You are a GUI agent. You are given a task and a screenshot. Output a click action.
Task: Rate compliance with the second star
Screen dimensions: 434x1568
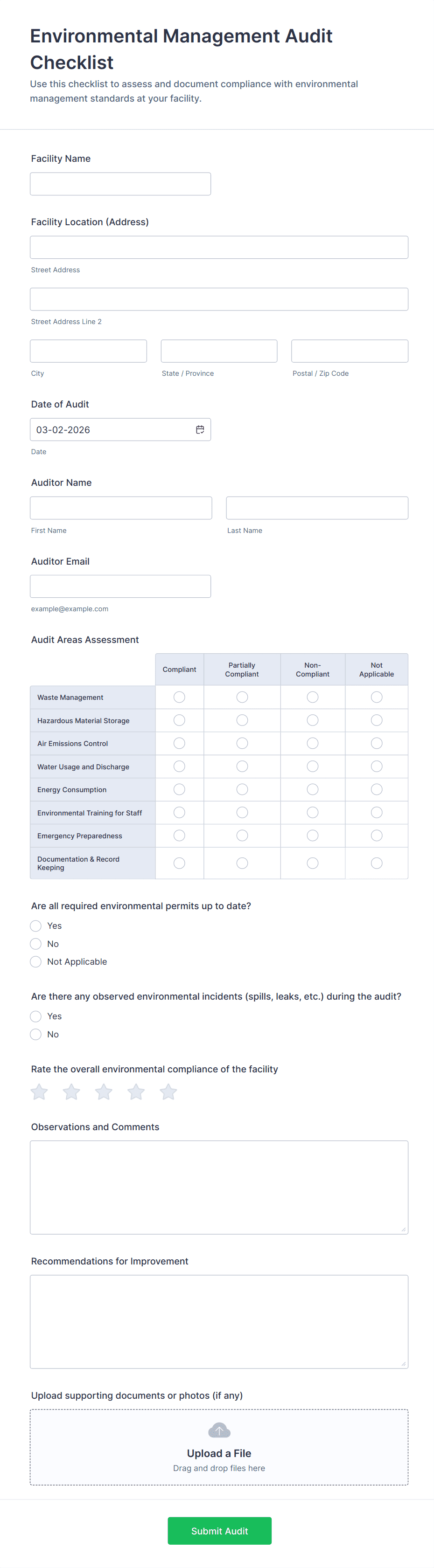tap(71, 1092)
